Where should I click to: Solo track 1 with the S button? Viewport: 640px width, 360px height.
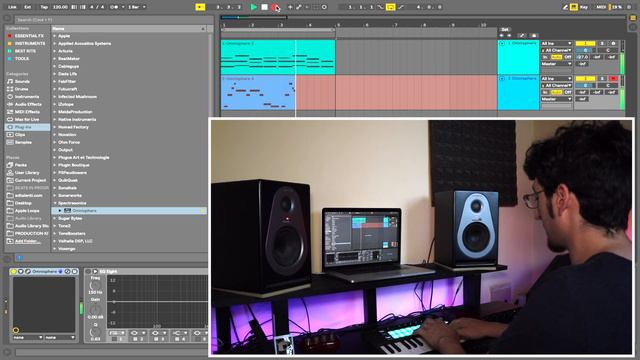tap(602, 43)
